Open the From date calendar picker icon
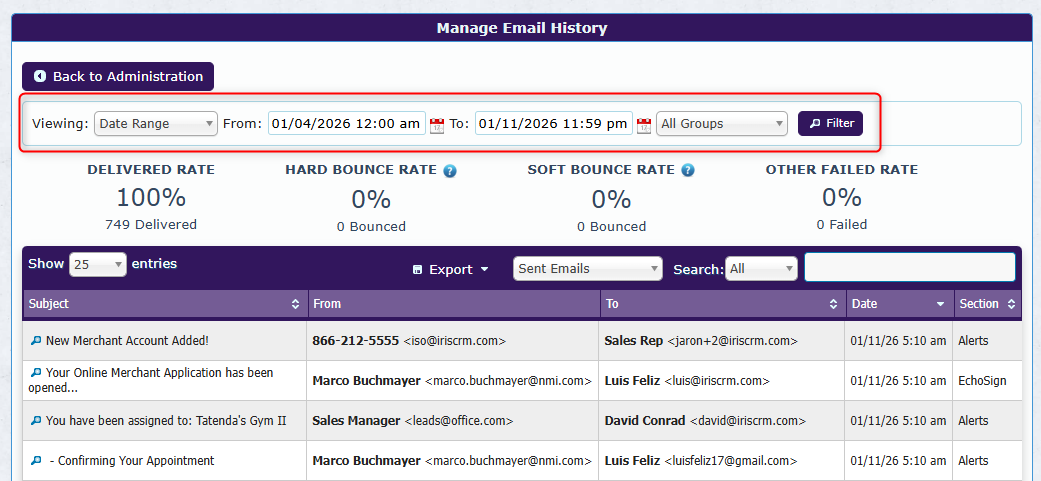The height and width of the screenshot is (481, 1041). coord(437,125)
